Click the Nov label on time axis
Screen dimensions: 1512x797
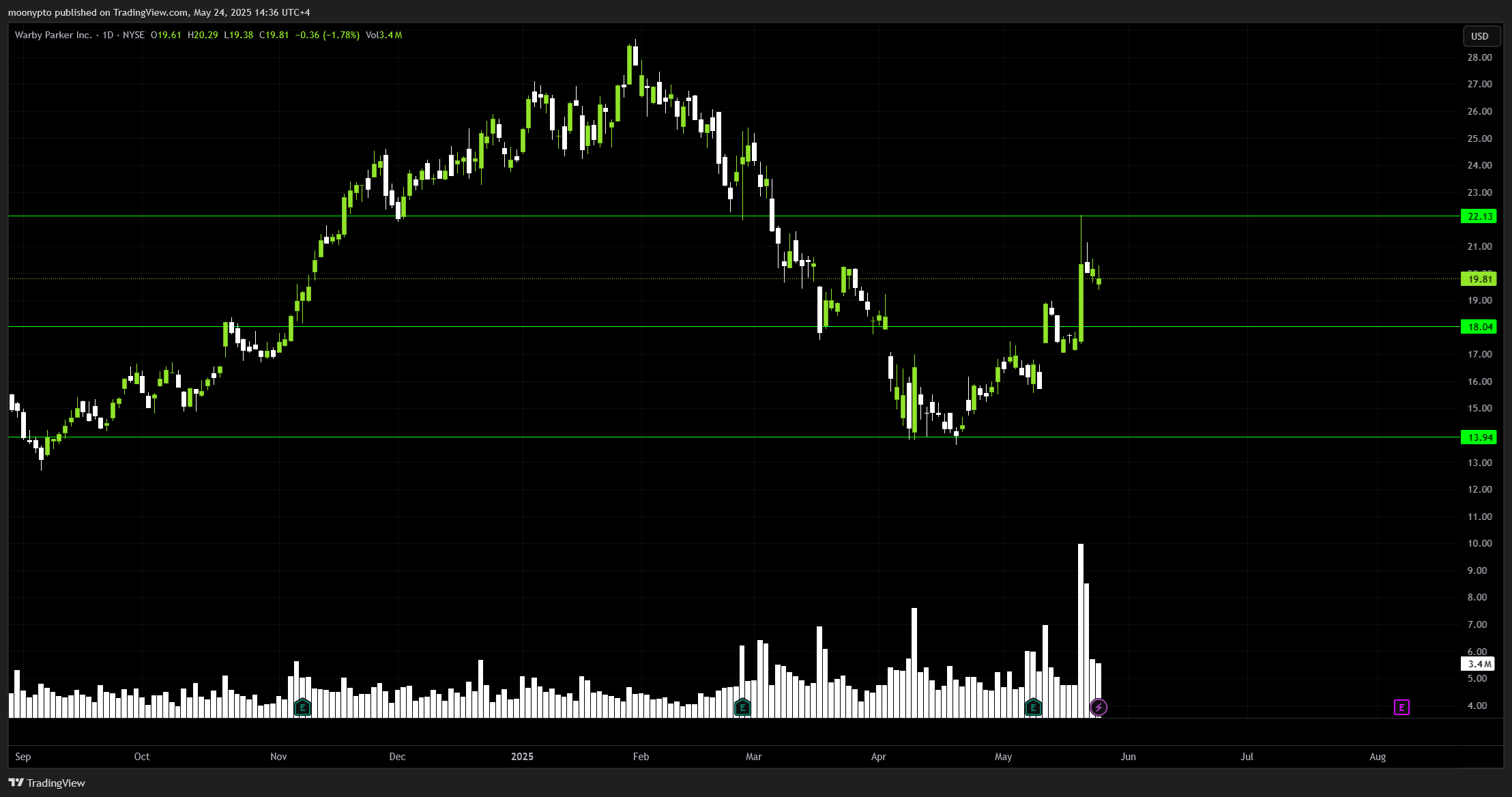pos(278,757)
